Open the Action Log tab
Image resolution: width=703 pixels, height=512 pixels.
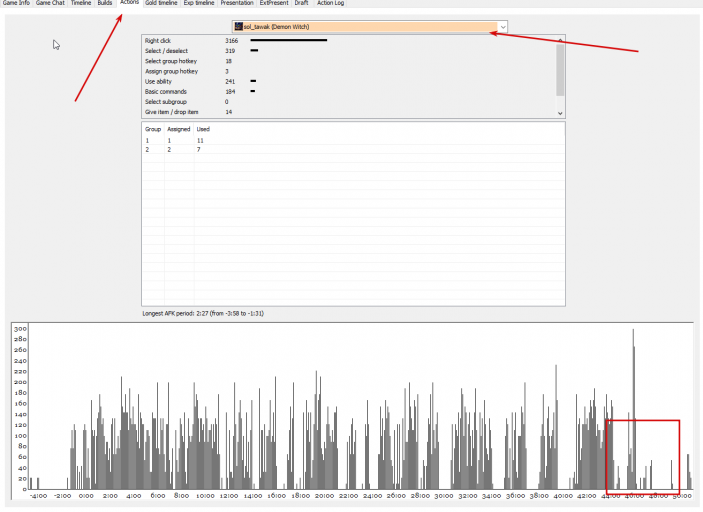point(330,3)
